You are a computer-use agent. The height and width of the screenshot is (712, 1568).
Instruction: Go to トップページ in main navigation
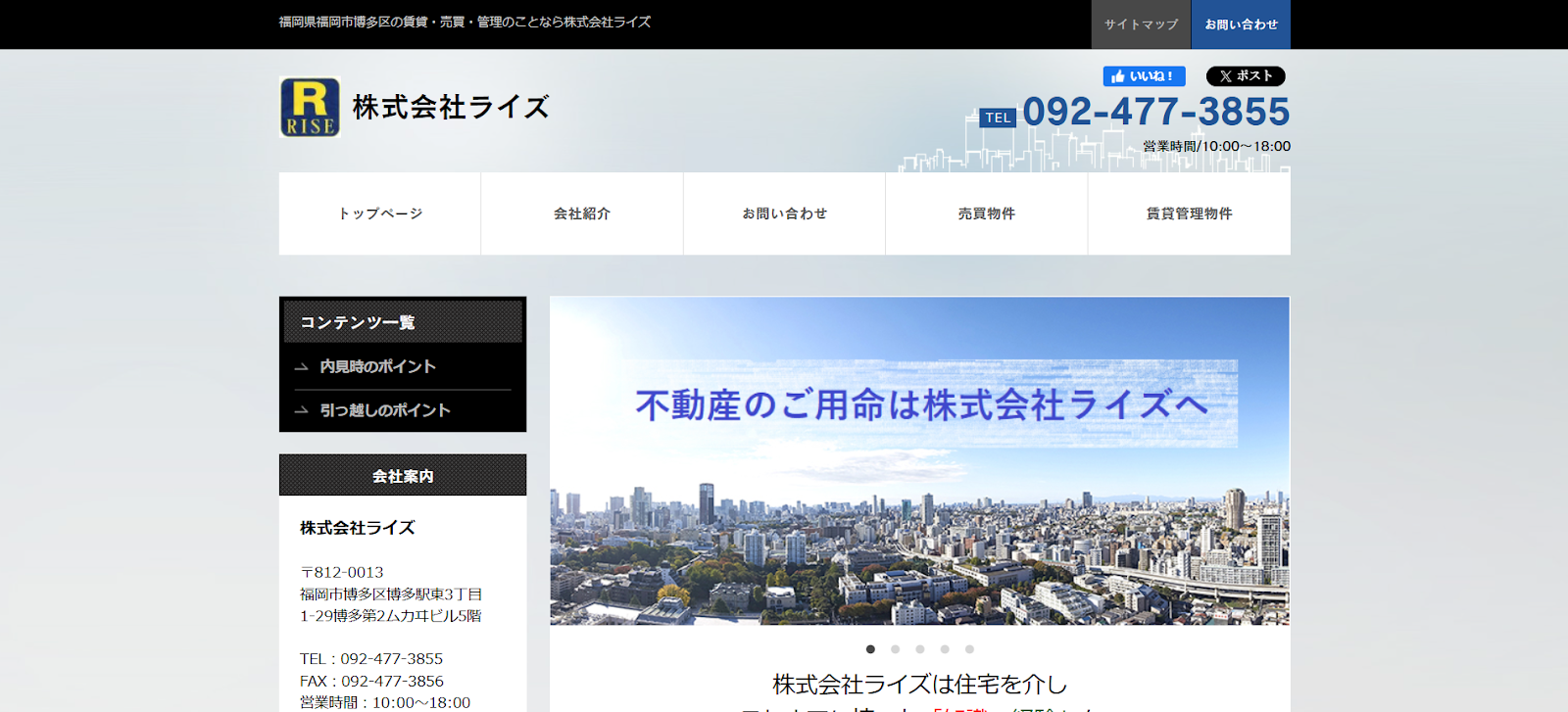(380, 214)
